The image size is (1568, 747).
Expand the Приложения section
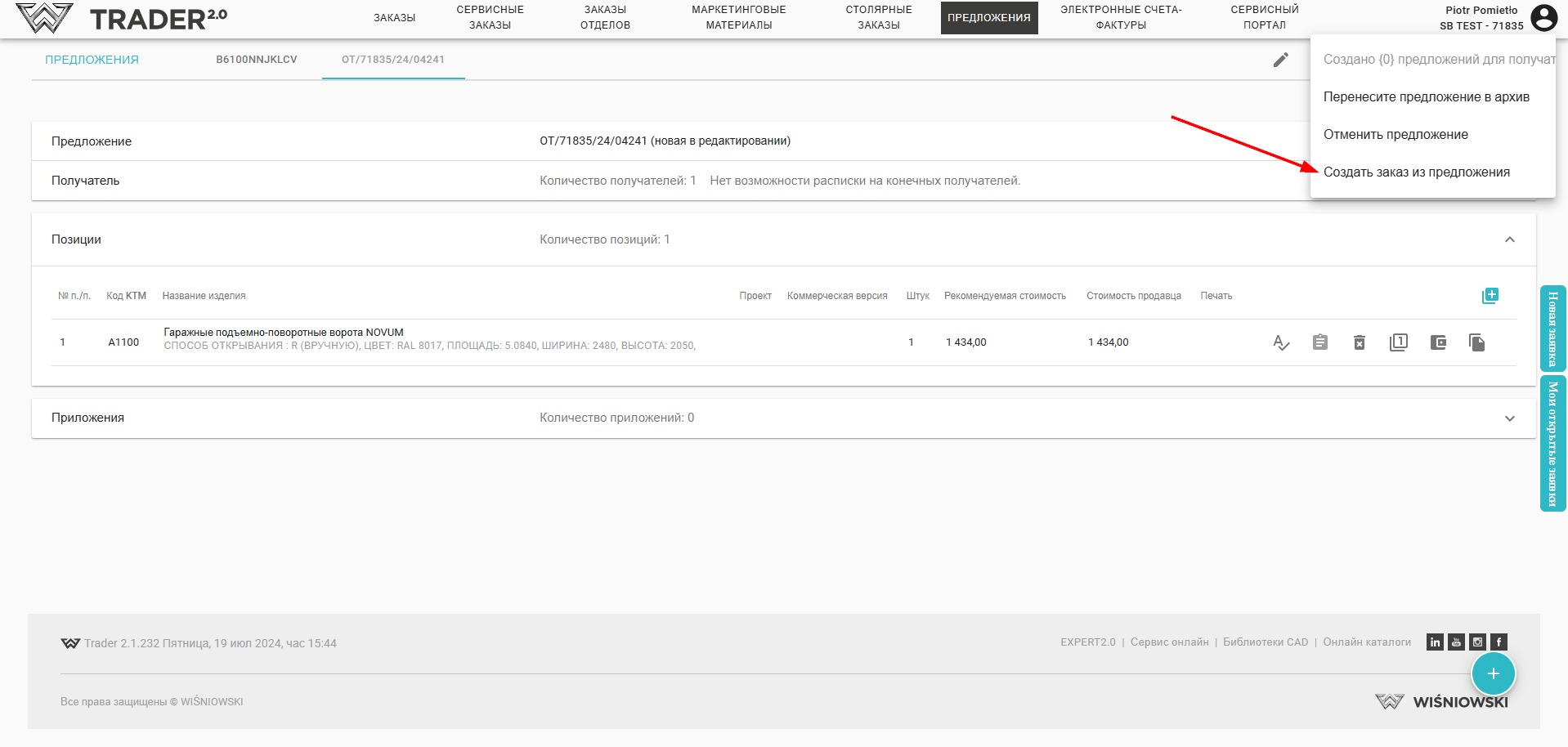pyautogui.click(x=1509, y=418)
